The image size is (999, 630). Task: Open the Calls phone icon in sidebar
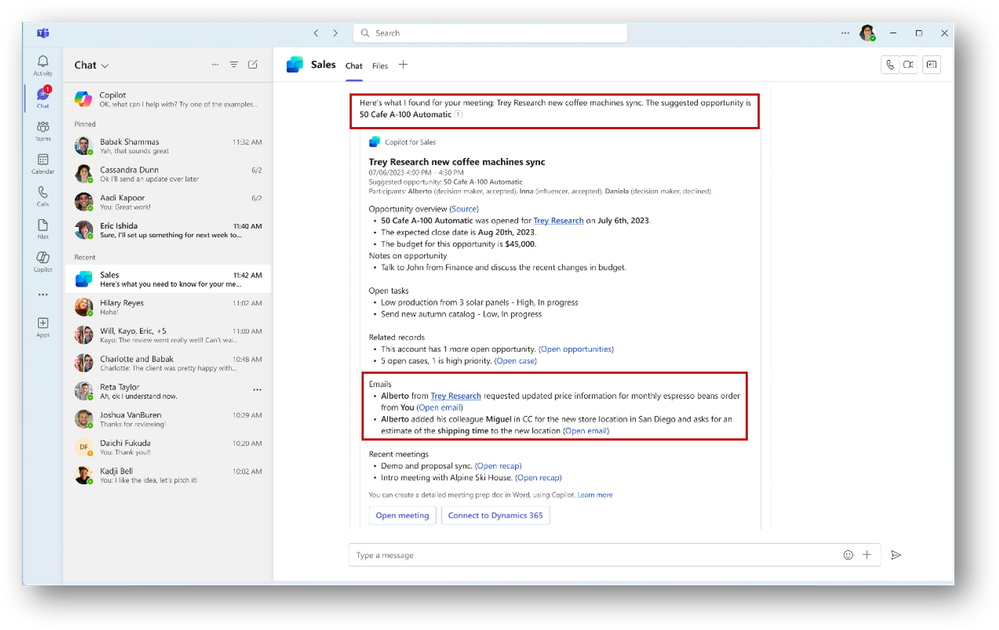coord(43,196)
